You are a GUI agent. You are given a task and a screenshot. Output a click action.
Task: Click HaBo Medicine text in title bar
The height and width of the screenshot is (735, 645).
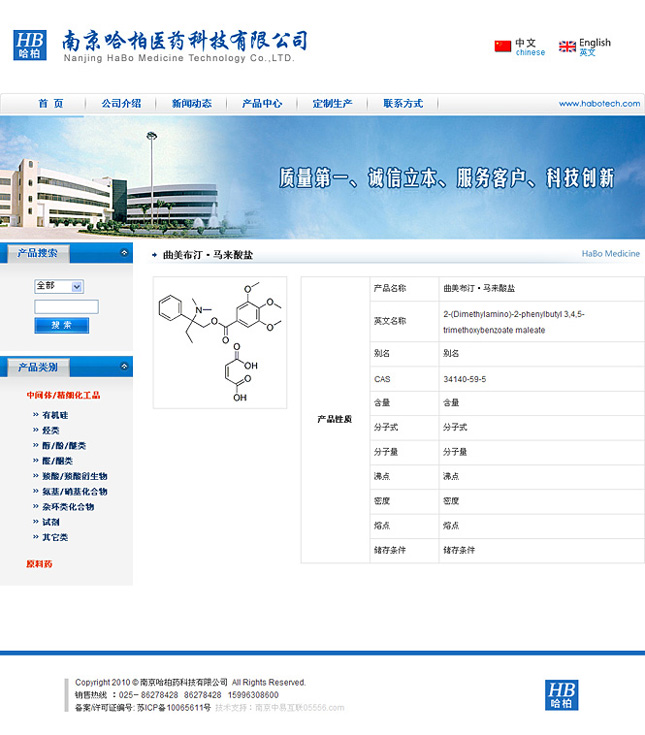pyautogui.click(x=610, y=254)
